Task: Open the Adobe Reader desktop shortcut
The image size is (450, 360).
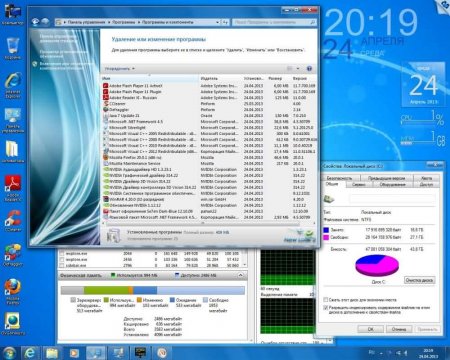Action: click(x=13, y=188)
